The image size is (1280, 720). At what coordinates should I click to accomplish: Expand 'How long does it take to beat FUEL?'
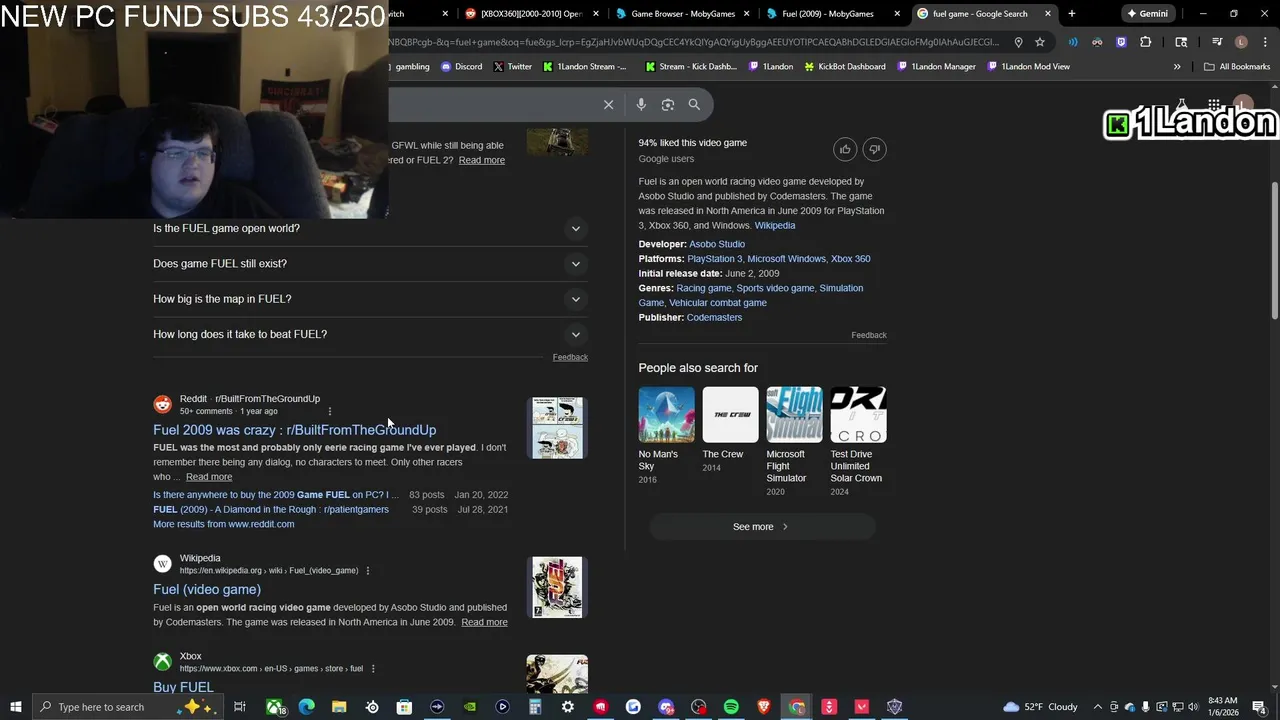[x=370, y=334]
